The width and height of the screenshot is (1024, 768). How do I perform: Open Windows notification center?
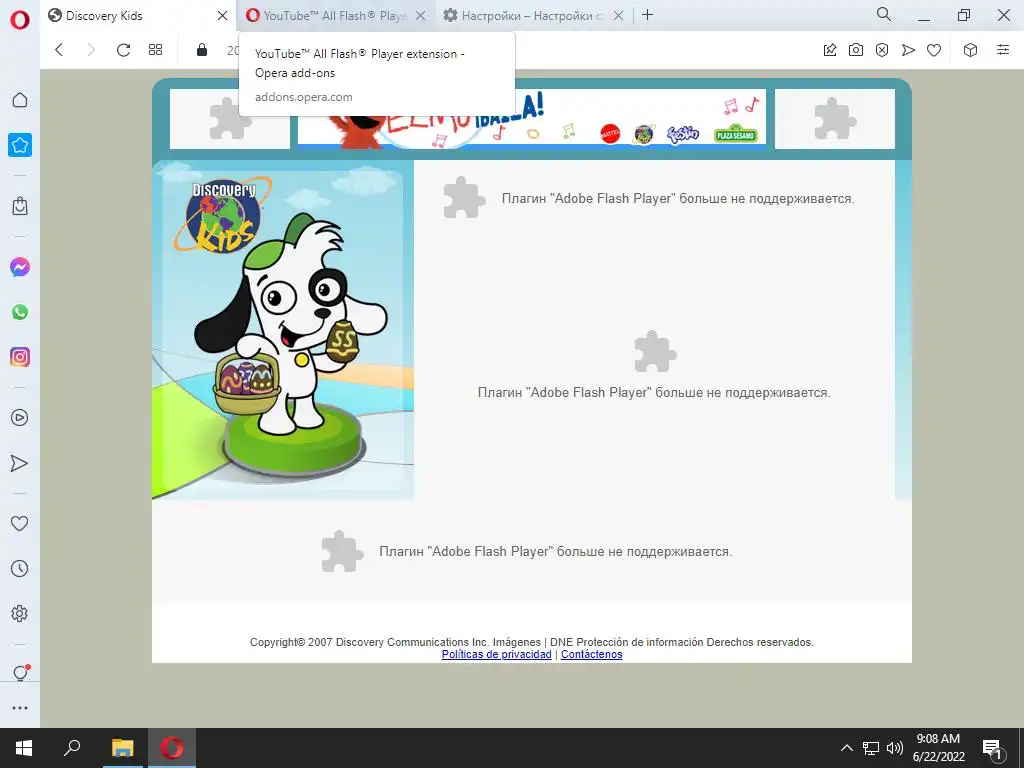(993, 748)
